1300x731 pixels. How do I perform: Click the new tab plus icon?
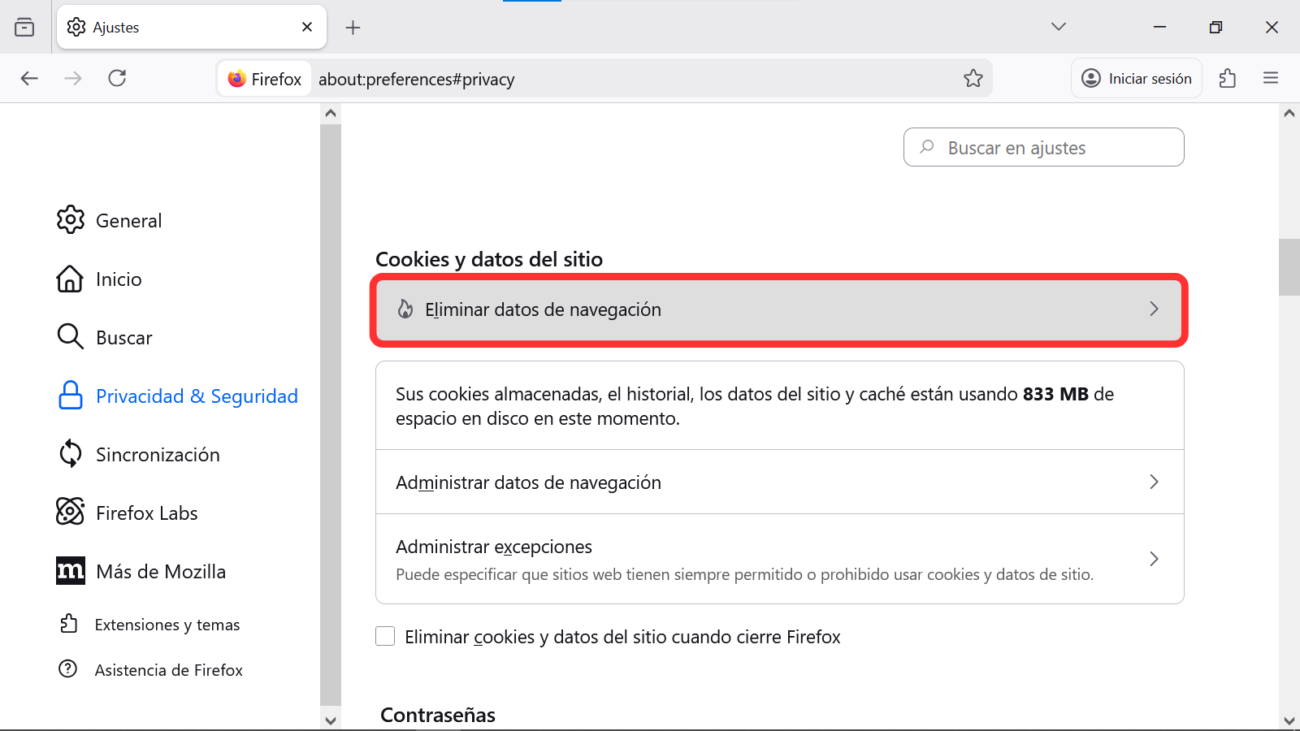[352, 28]
